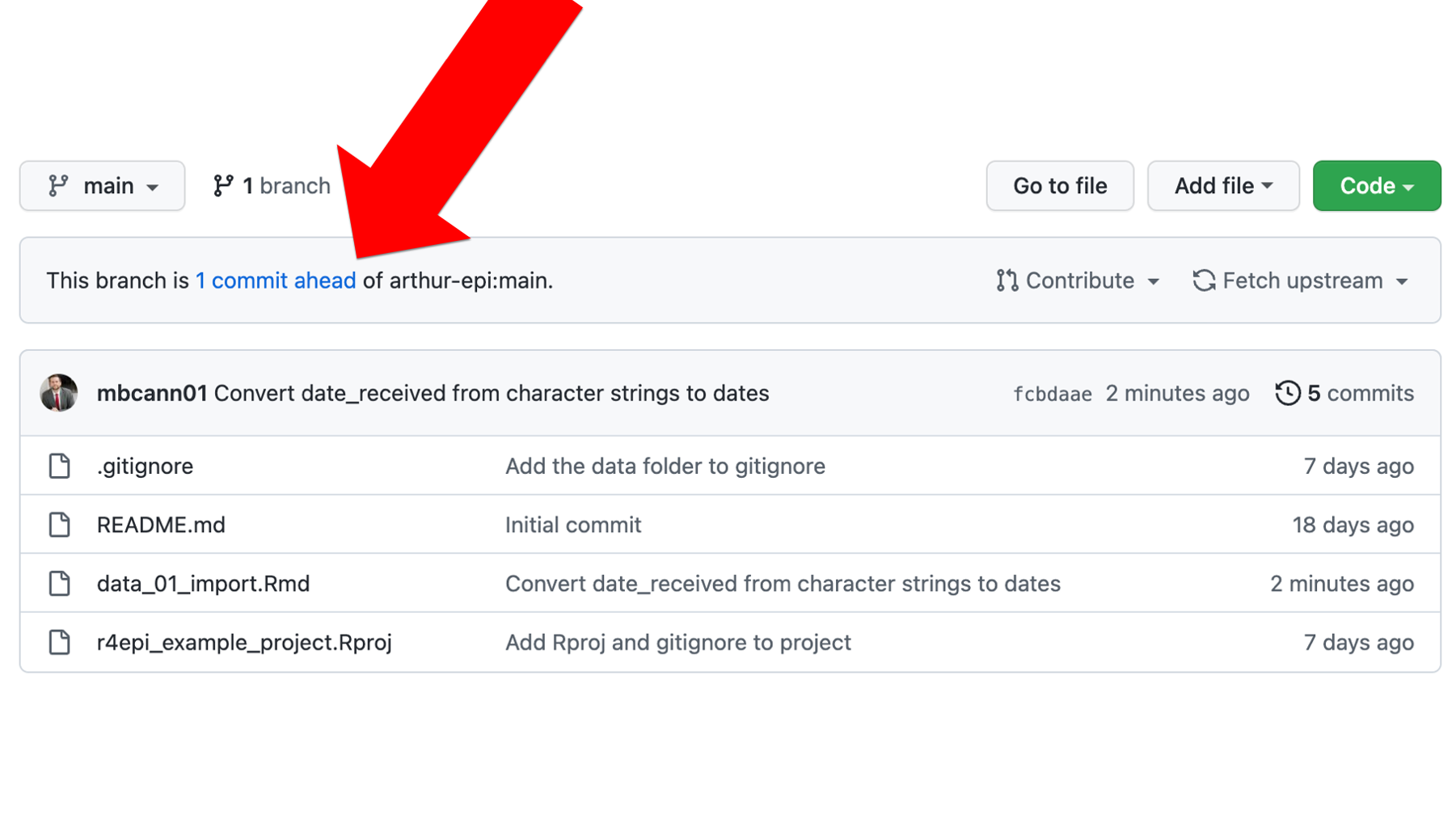The width and height of the screenshot is (1456, 819).
Task: Open the README.md file
Action: tap(161, 525)
